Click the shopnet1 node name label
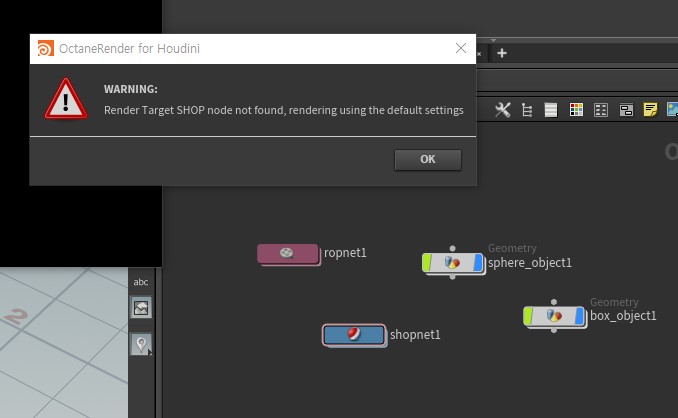The height and width of the screenshot is (418, 678). [415, 335]
